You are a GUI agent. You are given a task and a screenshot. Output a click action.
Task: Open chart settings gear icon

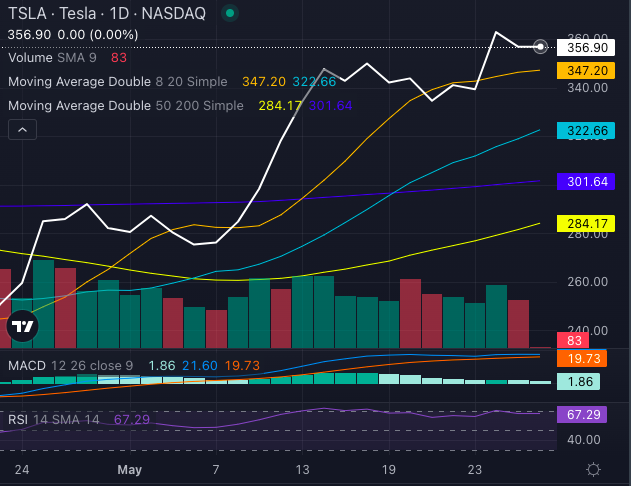coord(593,470)
